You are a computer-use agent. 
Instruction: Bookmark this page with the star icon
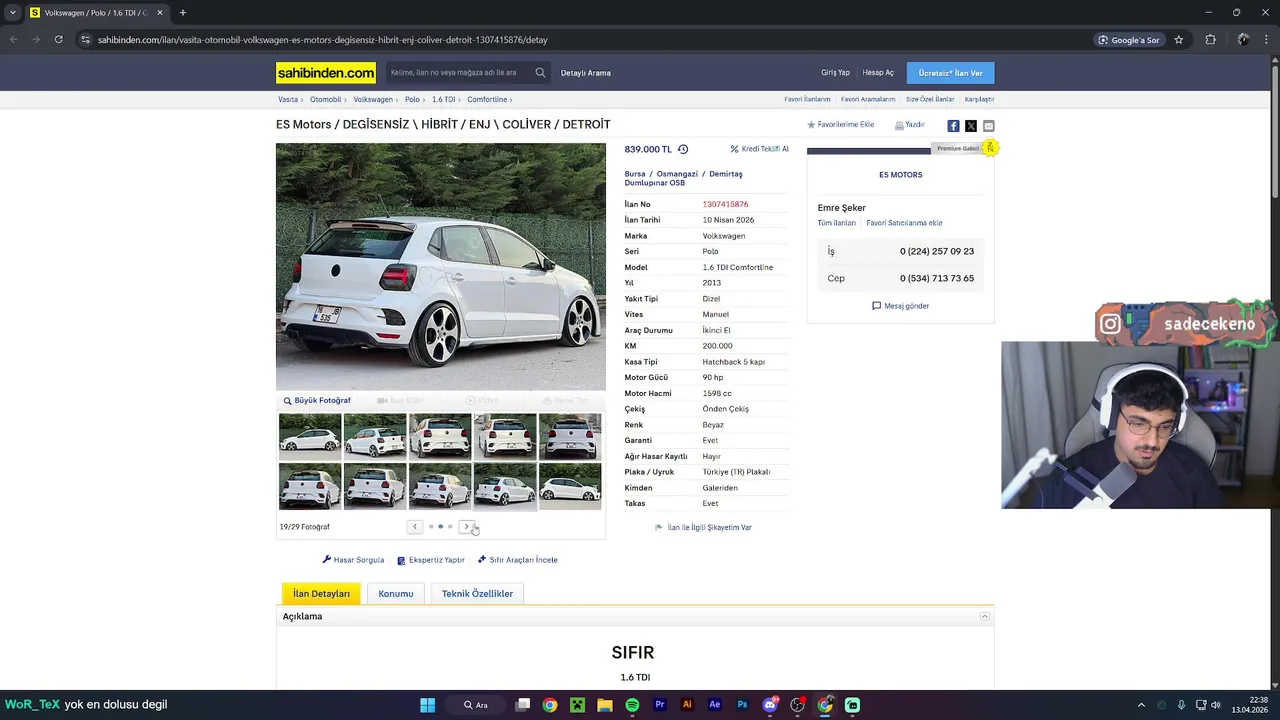point(1178,40)
